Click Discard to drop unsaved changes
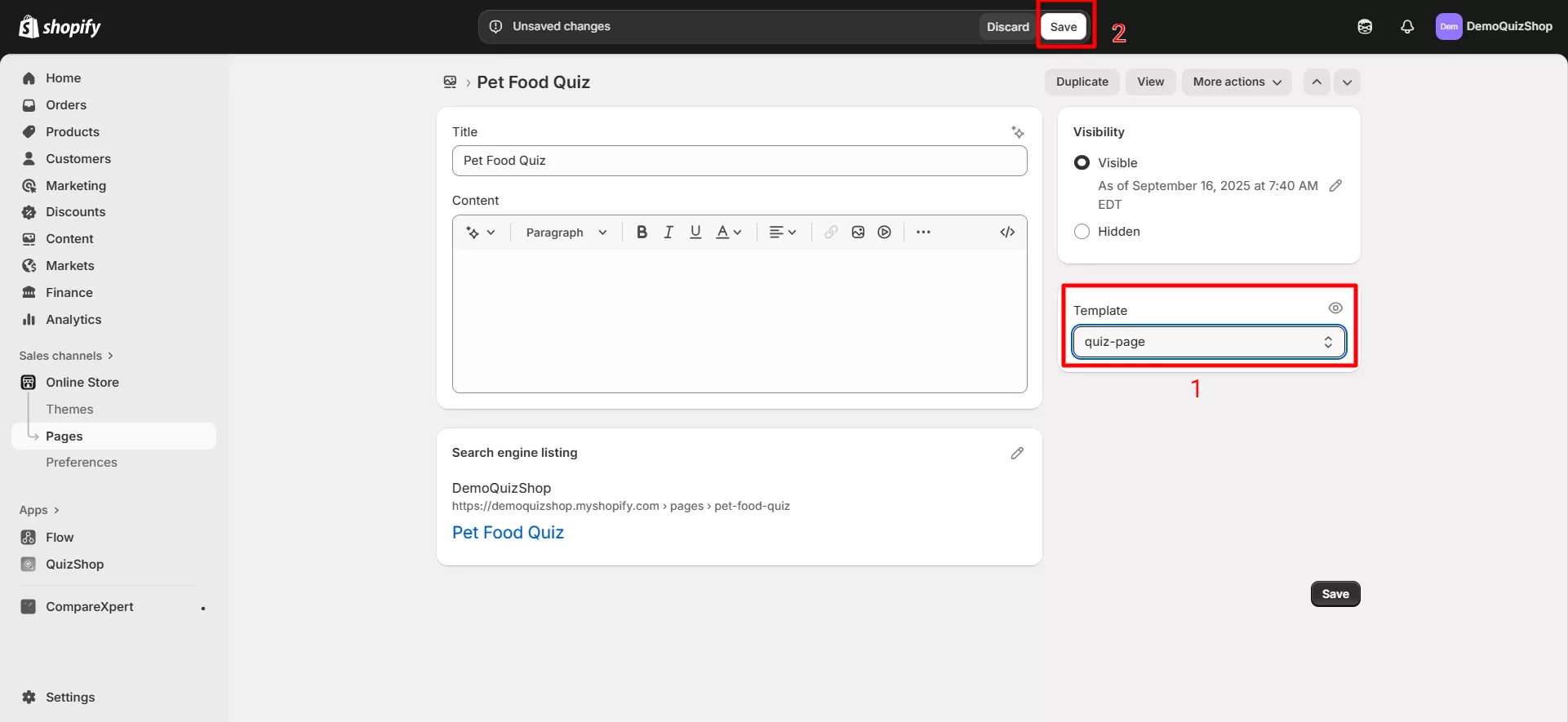 coord(1007,27)
